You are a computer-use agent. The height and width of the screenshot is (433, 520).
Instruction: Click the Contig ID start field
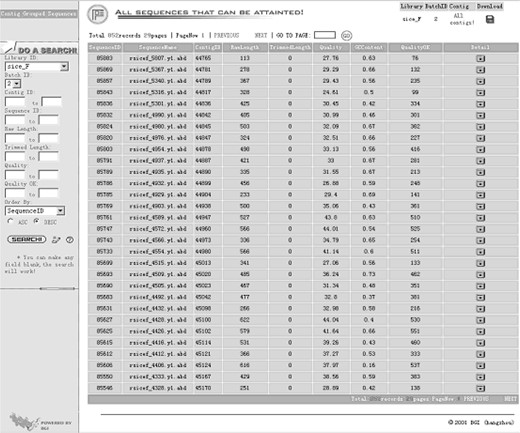[15, 102]
